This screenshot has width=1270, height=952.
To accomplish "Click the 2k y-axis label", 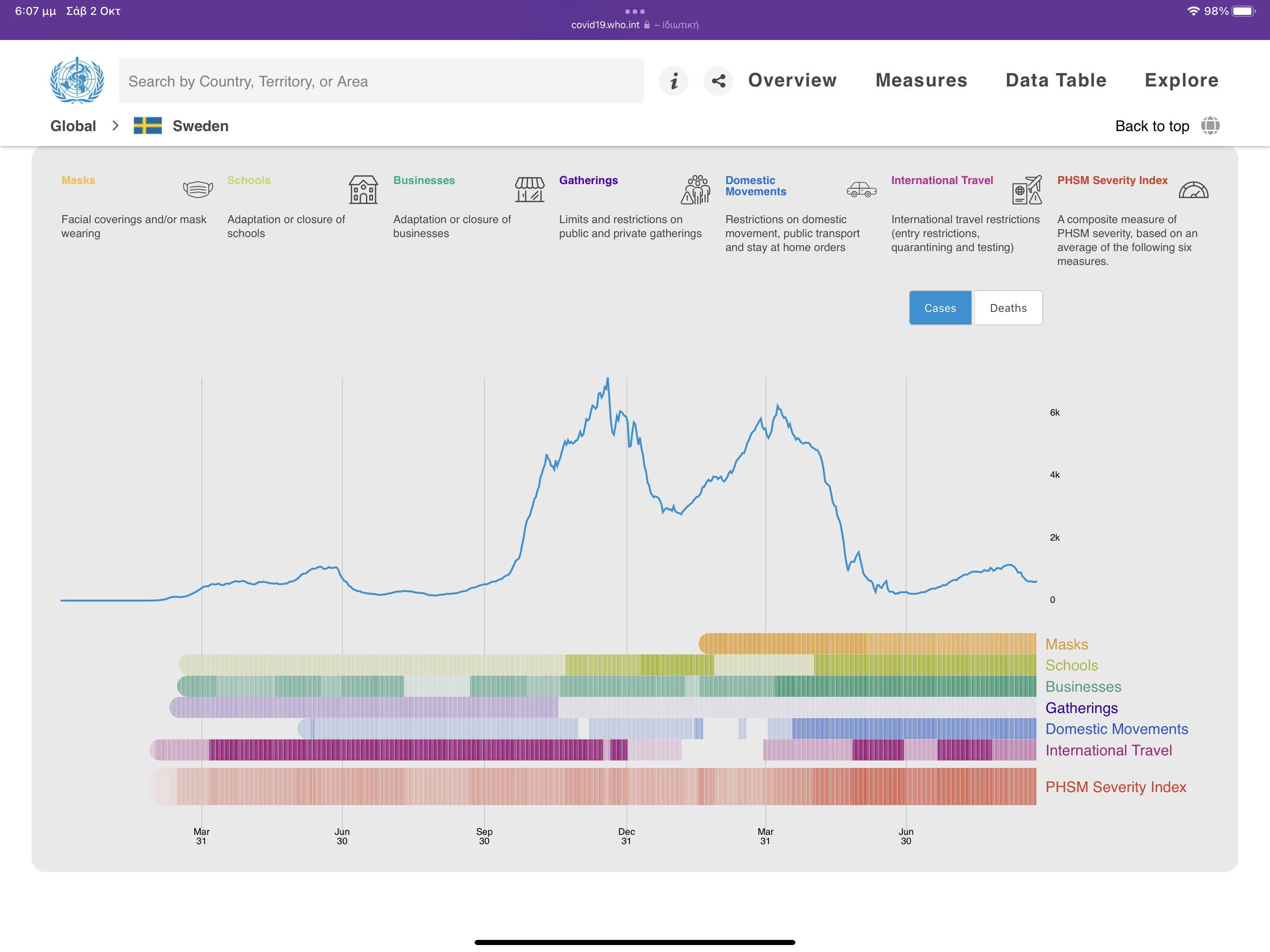I will click(1054, 537).
